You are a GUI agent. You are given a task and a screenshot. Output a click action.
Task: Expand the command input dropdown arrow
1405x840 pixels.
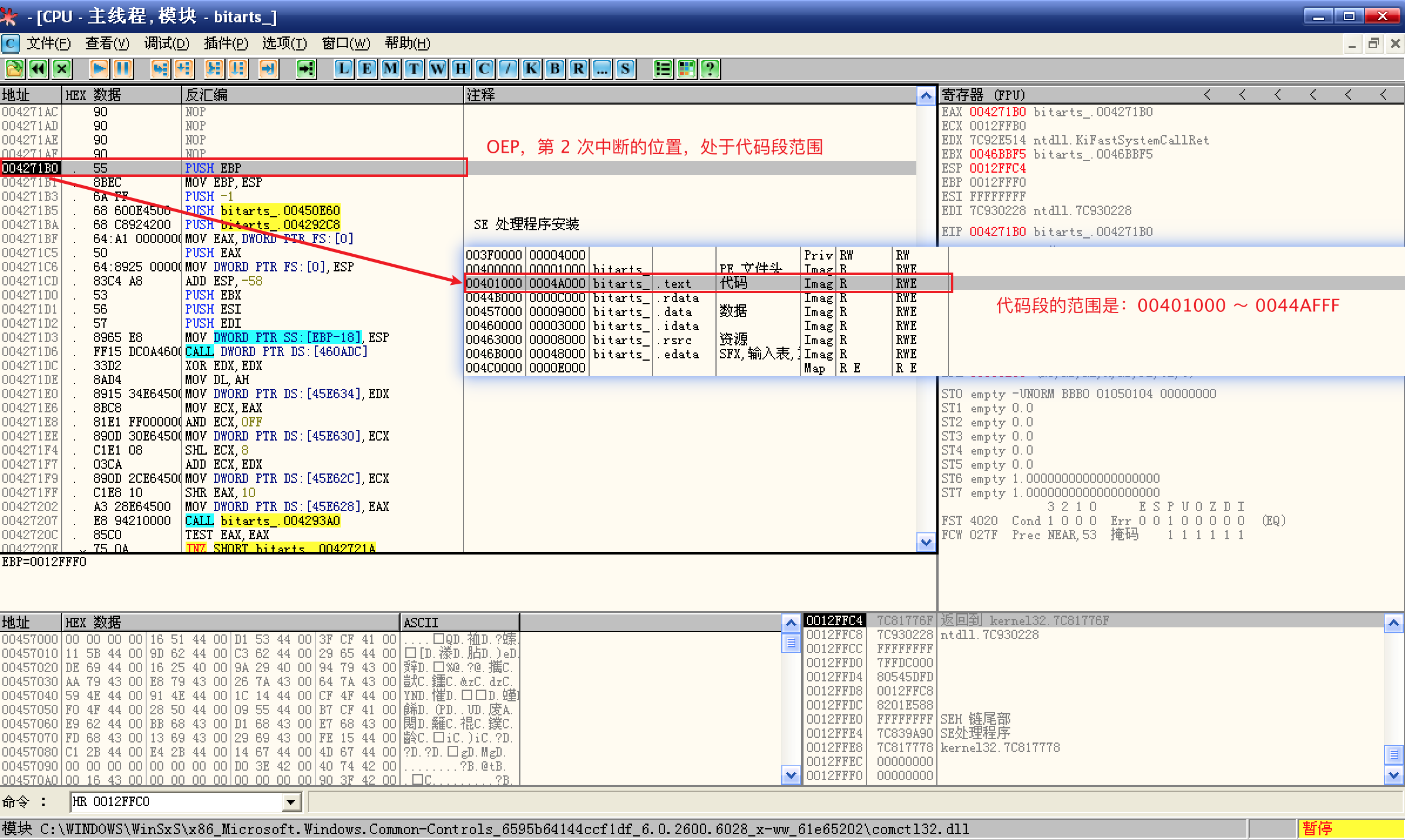tap(291, 802)
